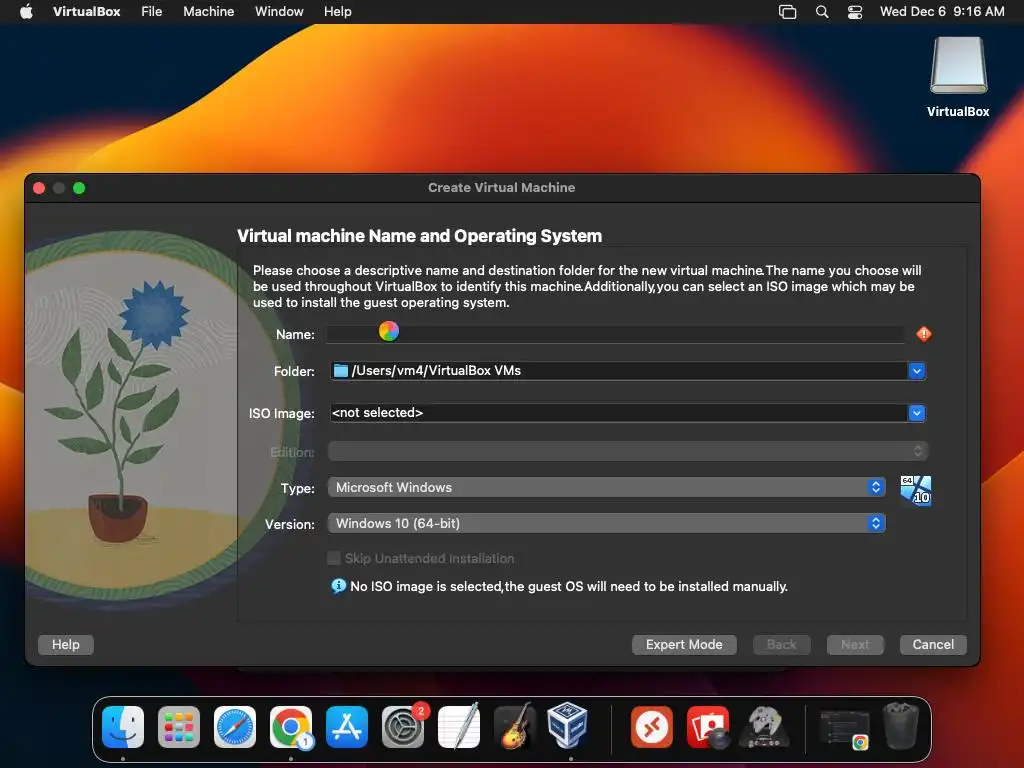Cancel the Create Virtual Machine dialog
Image resolution: width=1024 pixels, height=768 pixels.
tap(933, 645)
